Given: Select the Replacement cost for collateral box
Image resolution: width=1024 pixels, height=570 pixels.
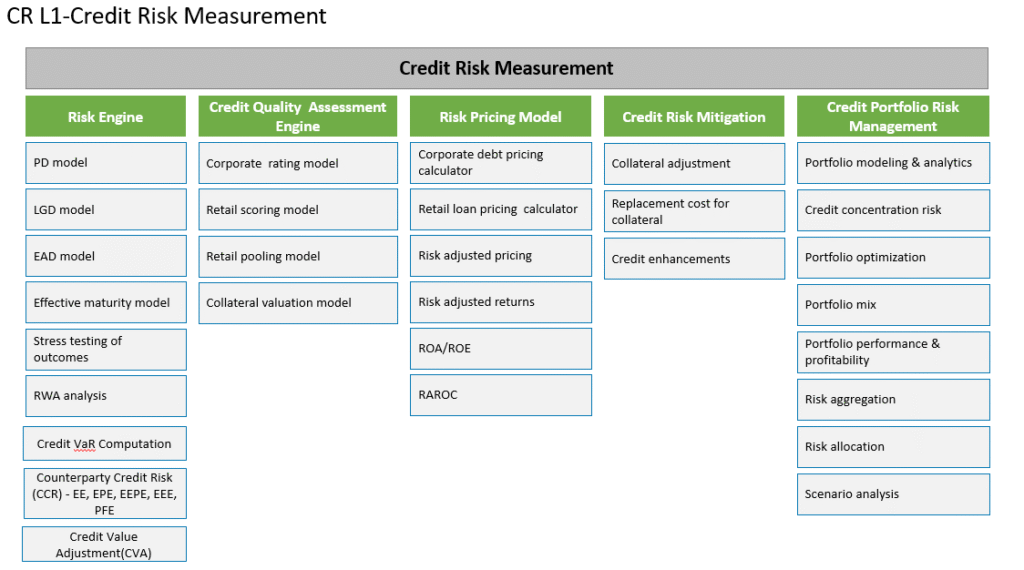Looking at the screenshot, I should (694, 211).
